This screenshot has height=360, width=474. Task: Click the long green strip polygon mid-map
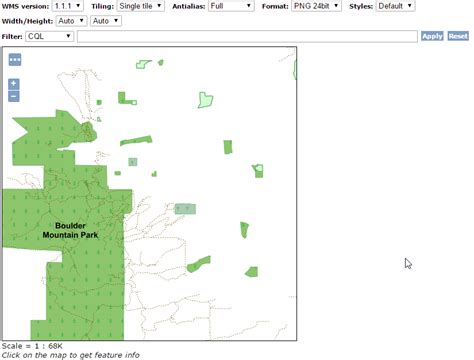click(x=136, y=140)
